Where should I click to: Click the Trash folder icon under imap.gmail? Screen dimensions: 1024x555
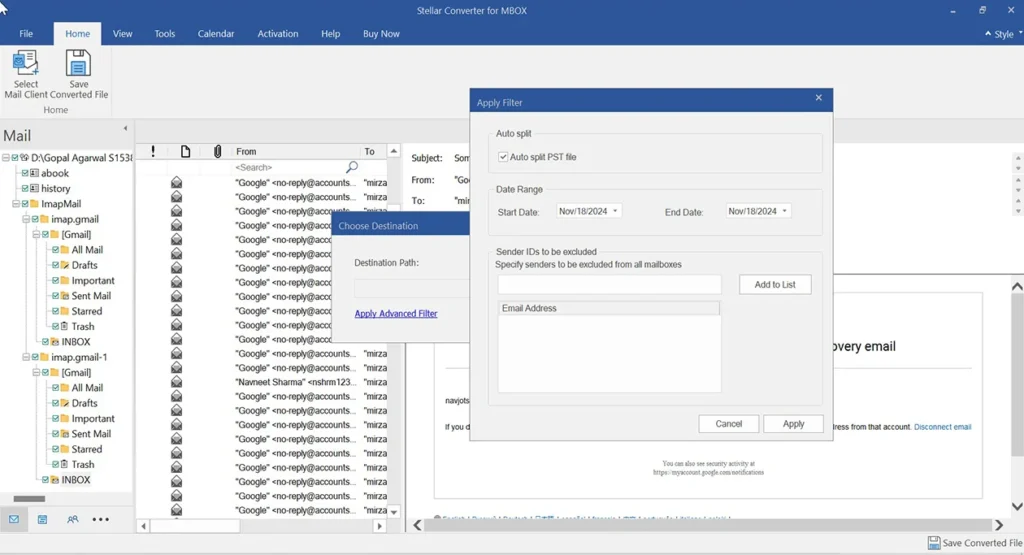tap(65, 326)
